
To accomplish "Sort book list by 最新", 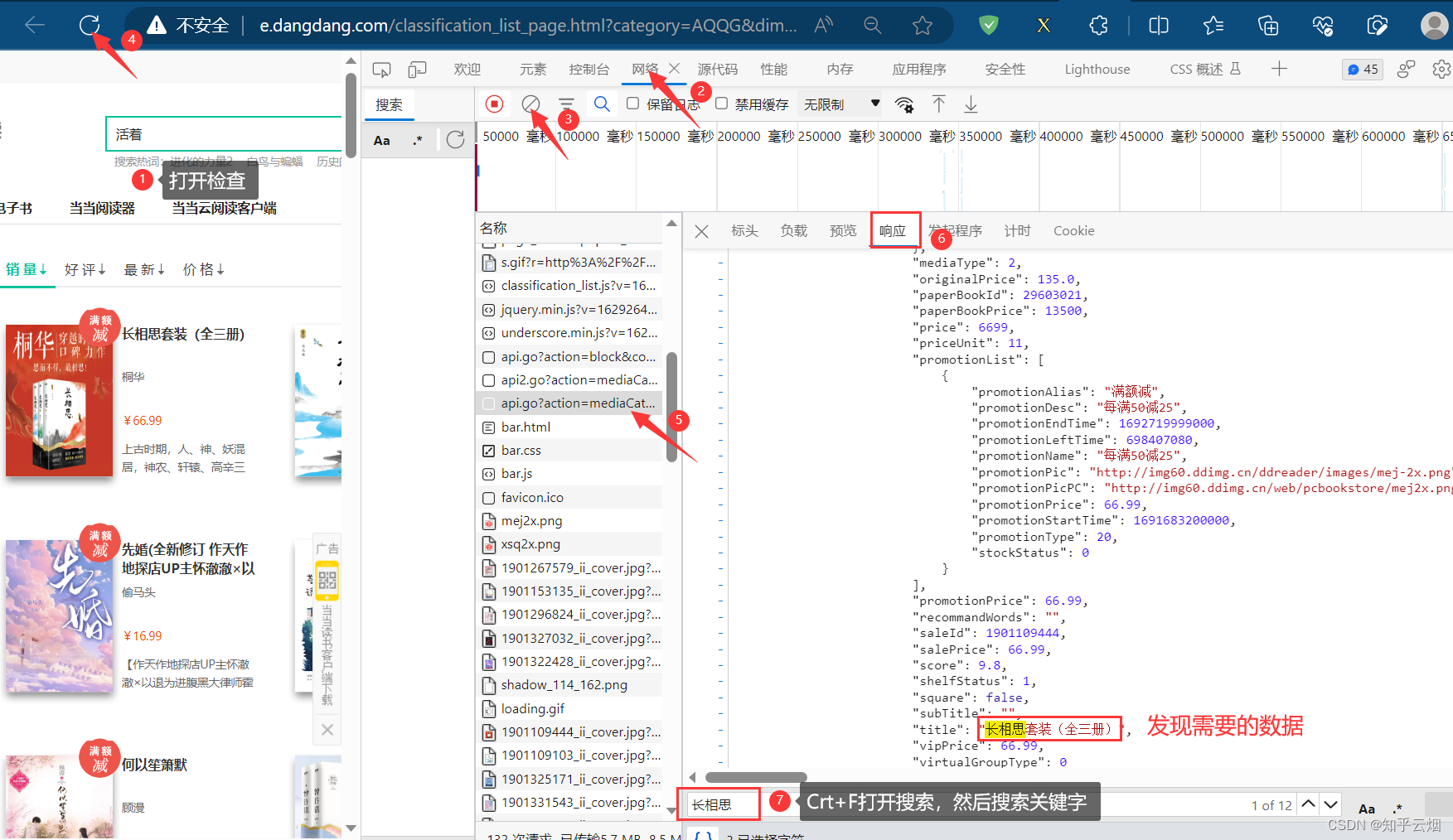I will 144,269.
